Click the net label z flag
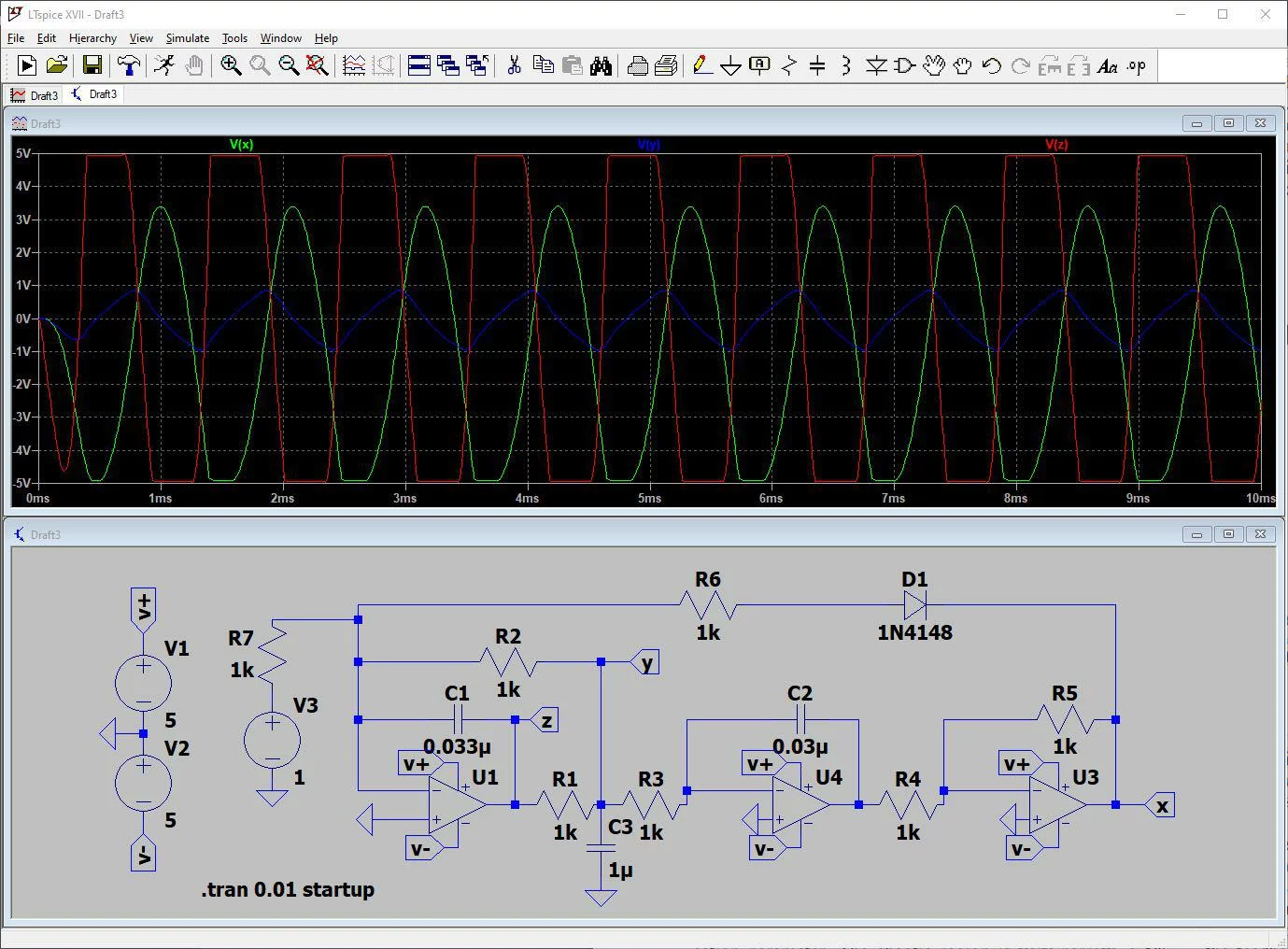 click(546, 720)
